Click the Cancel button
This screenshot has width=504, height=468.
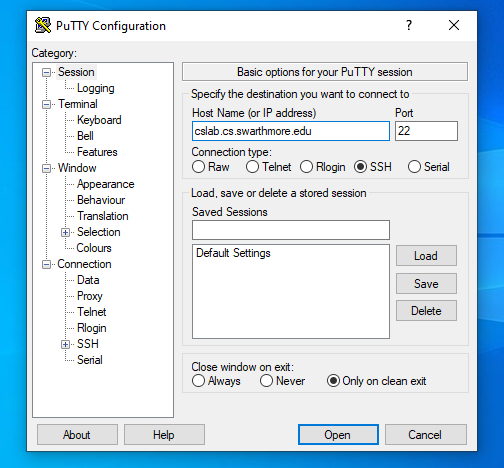[x=425, y=435]
